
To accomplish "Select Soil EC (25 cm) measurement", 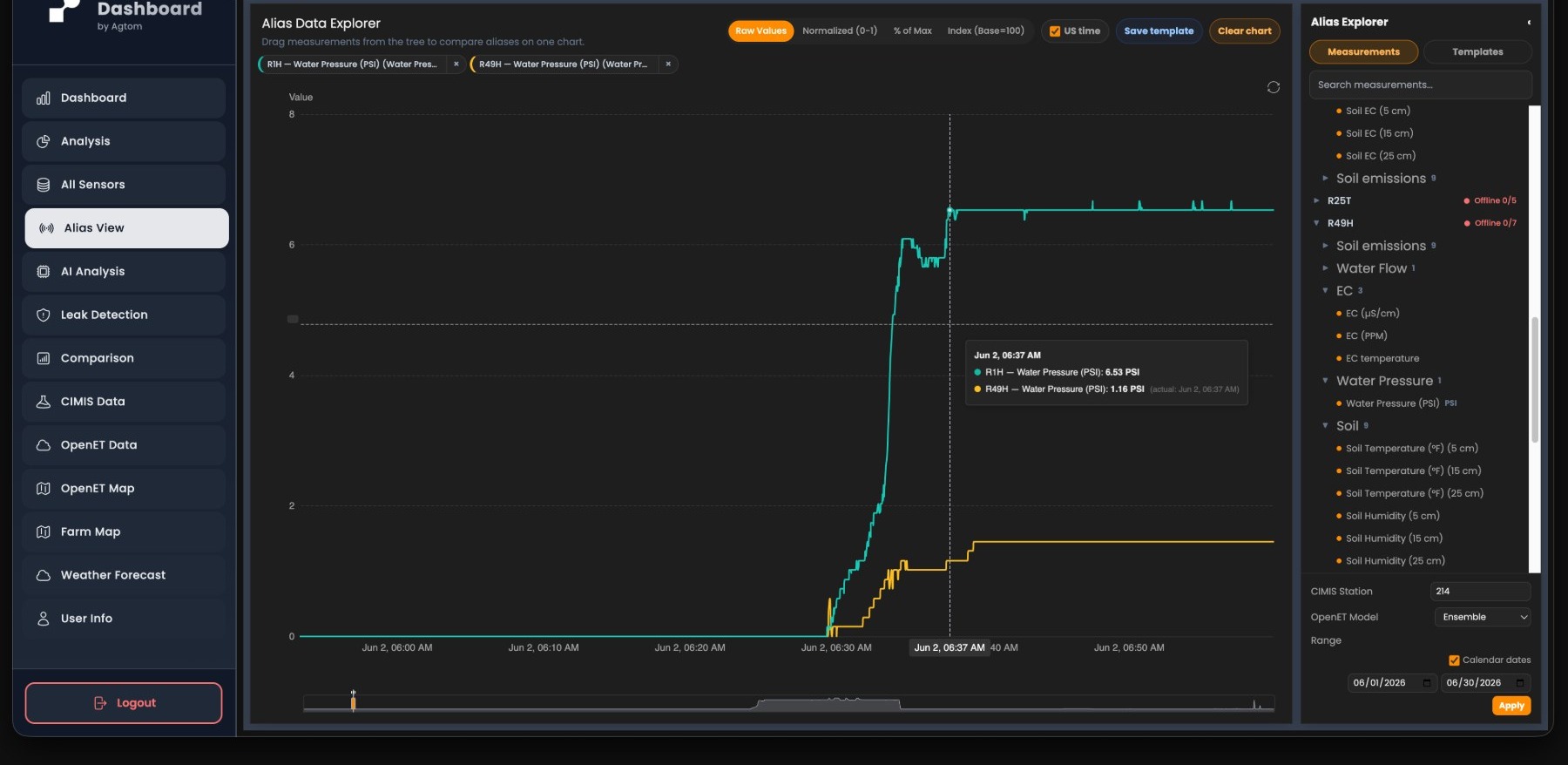I will pyautogui.click(x=1381, y=156).
